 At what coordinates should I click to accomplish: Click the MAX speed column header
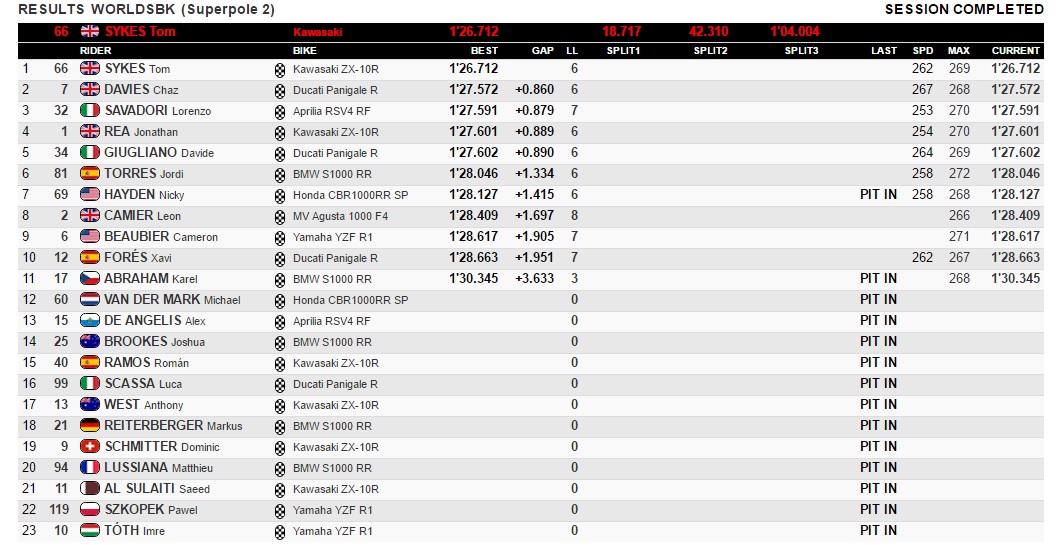(958, 50)
